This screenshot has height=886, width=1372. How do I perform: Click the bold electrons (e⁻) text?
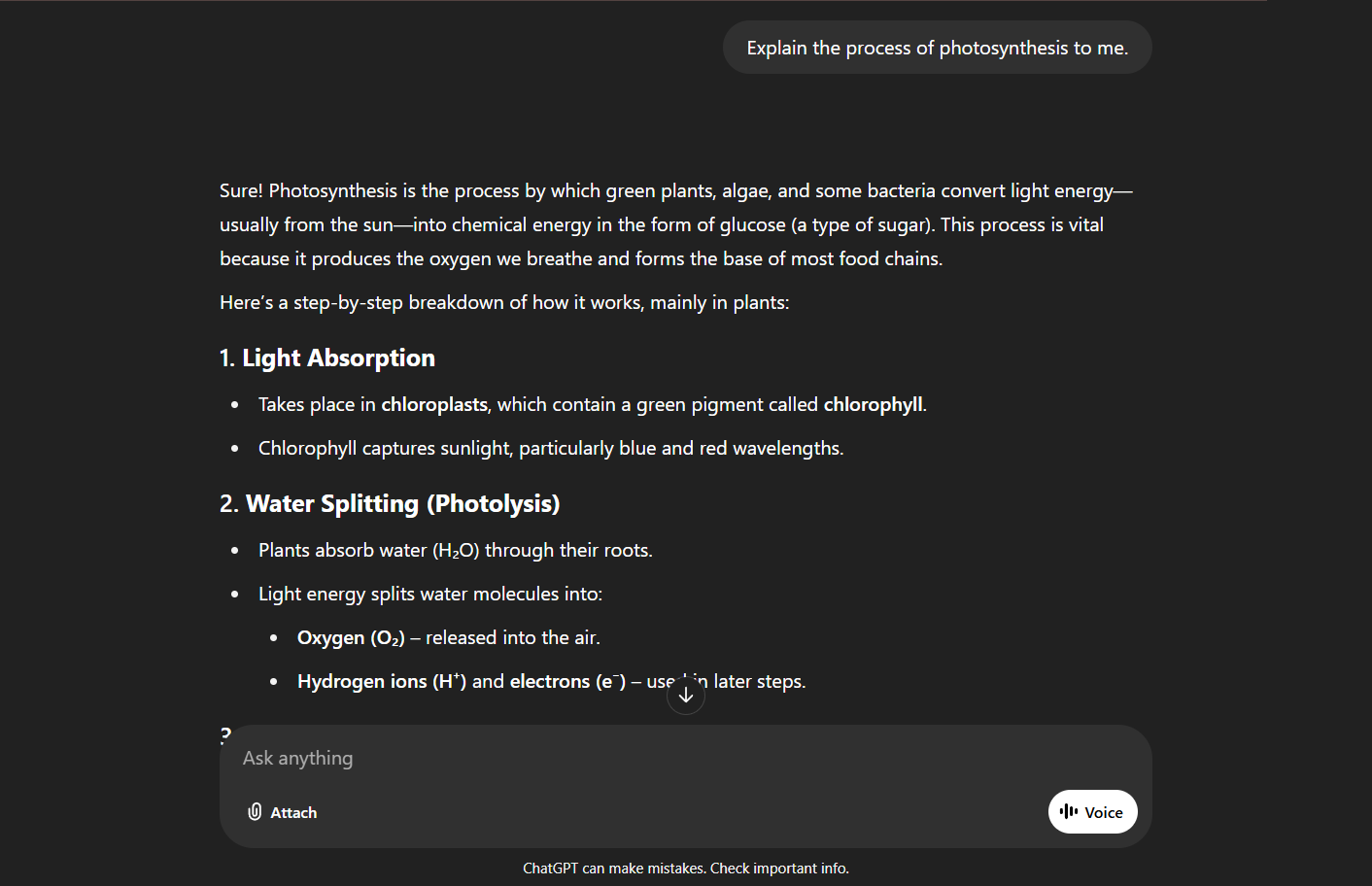coord(567,682)
